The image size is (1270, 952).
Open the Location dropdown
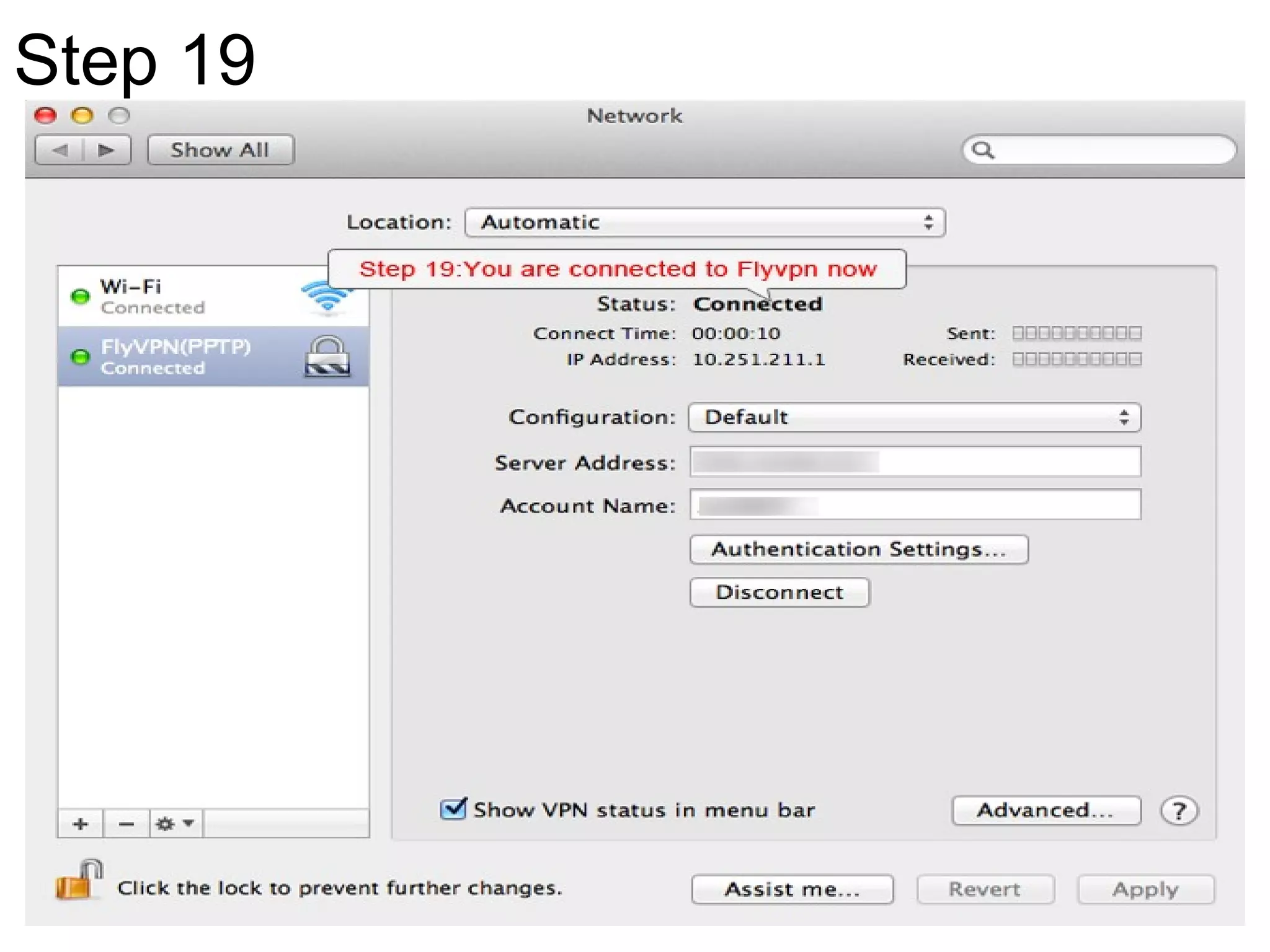coord(704,223)
